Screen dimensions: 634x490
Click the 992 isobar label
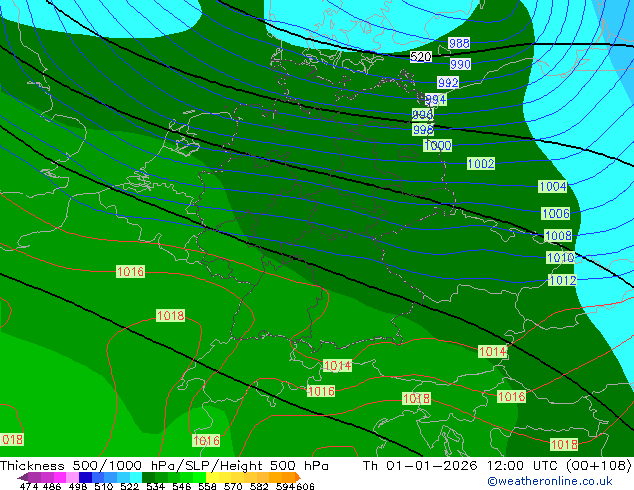click(x=448, y=82)
